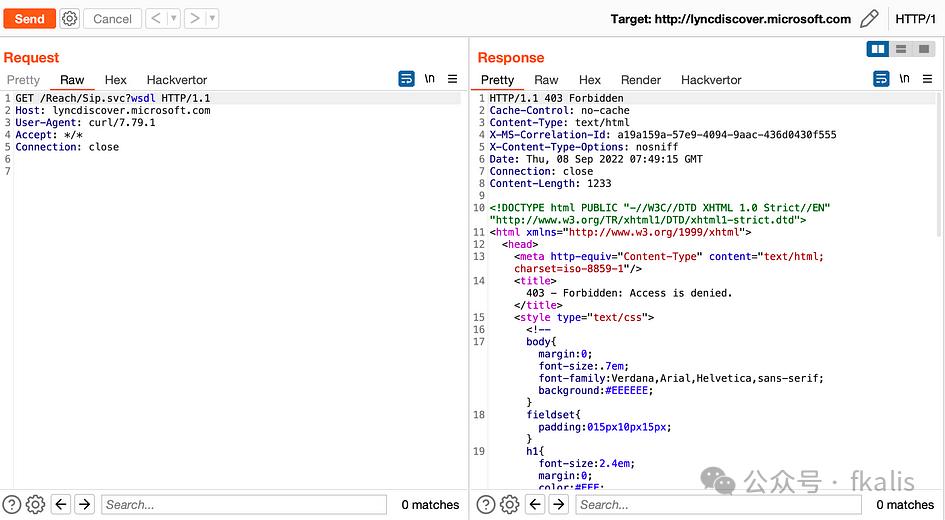Screen dimensions: 945x520
Task: Click the Content-Type: text/html response header
Action: [x=559, y=122]
